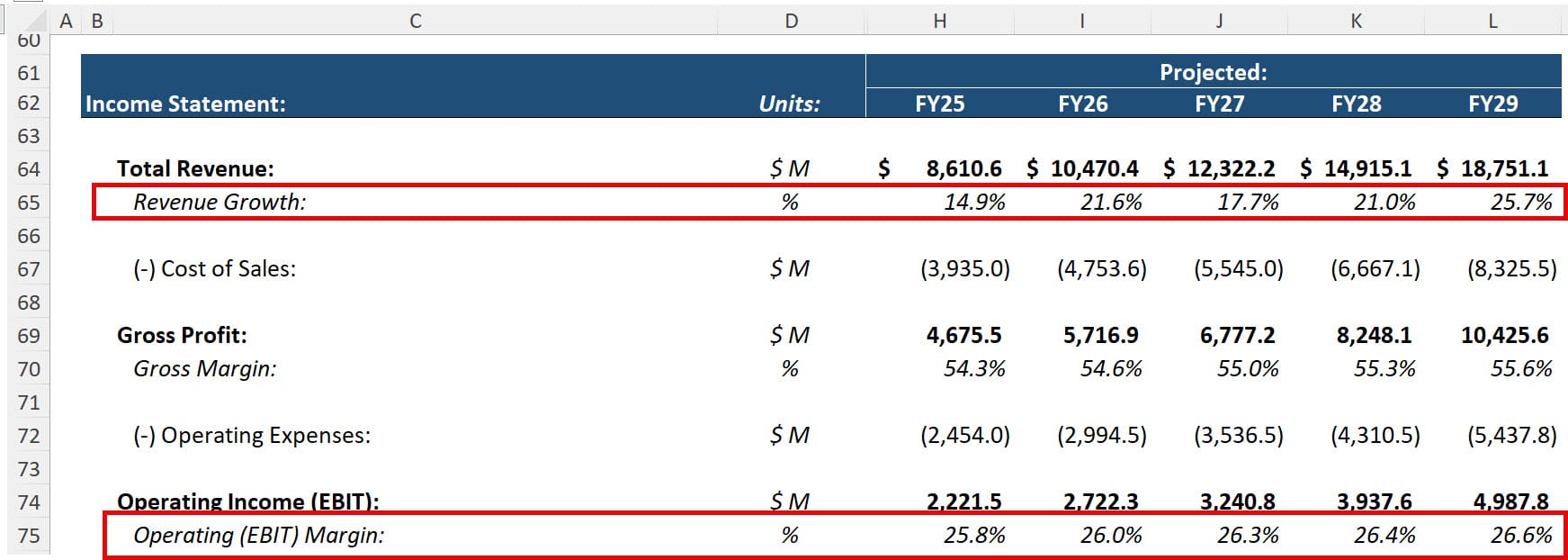Select FY28 revenue growth 21.0%
The height and width of the screenshot is (560, 1568).
pyautogui.click(x=1384, y=202)
